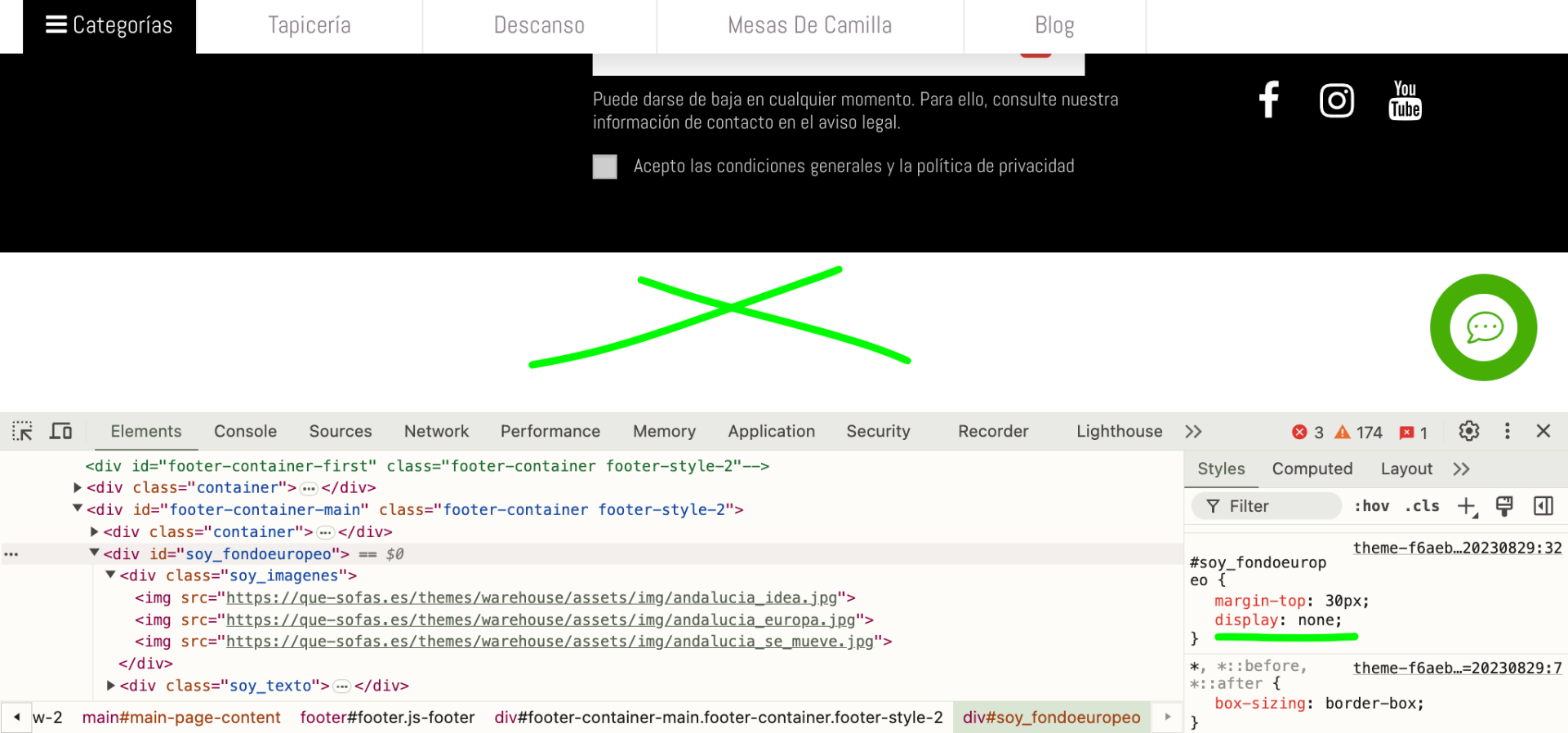
Task: Open stylesheet source link at line 32
Action: (1457, 548)
